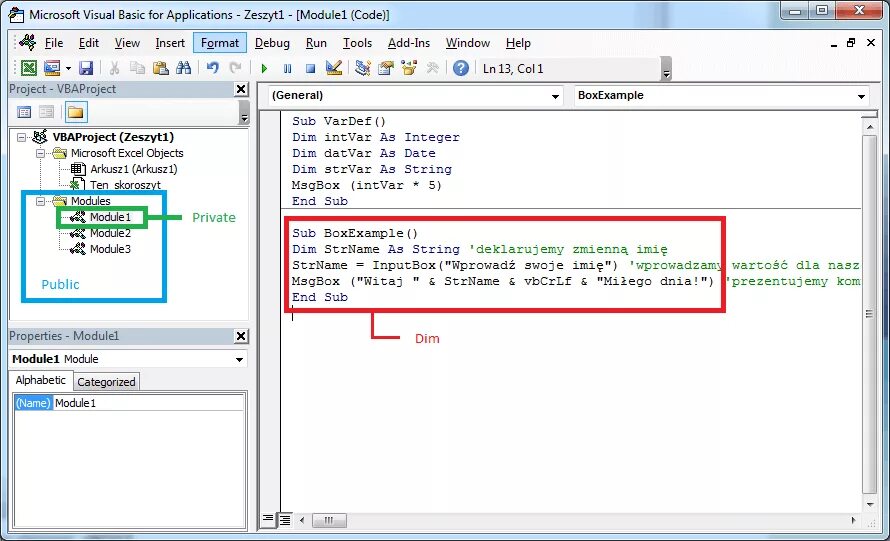This screenshot has height=541, width=890.
Task: Toggle Design Mode icon
Action: 334,68
